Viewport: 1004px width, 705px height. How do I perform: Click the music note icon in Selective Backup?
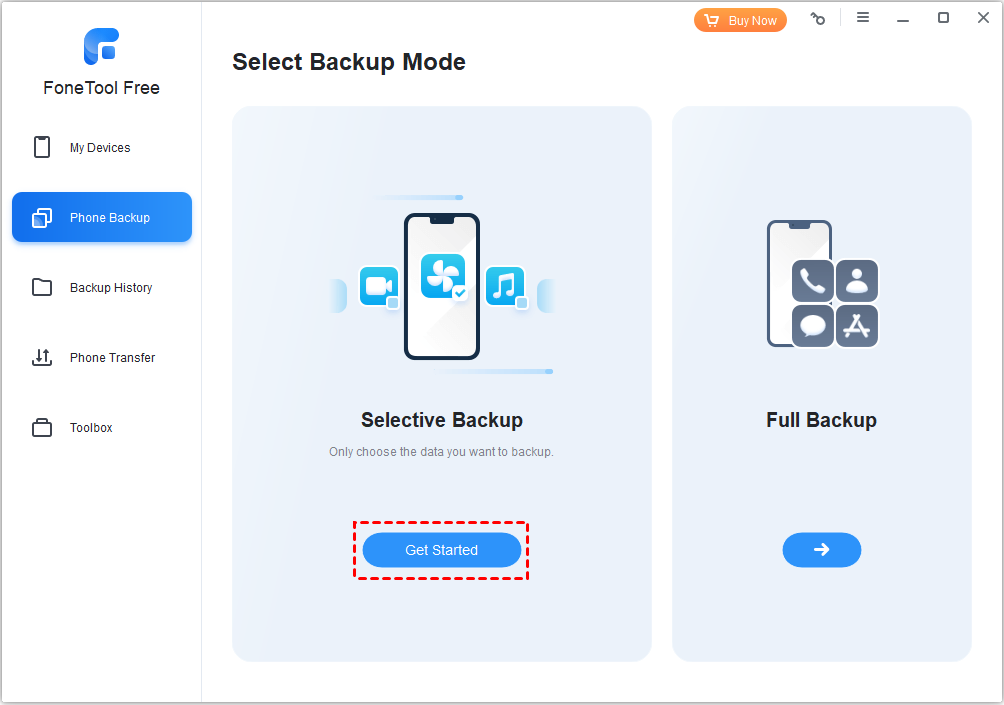[505, 286]
